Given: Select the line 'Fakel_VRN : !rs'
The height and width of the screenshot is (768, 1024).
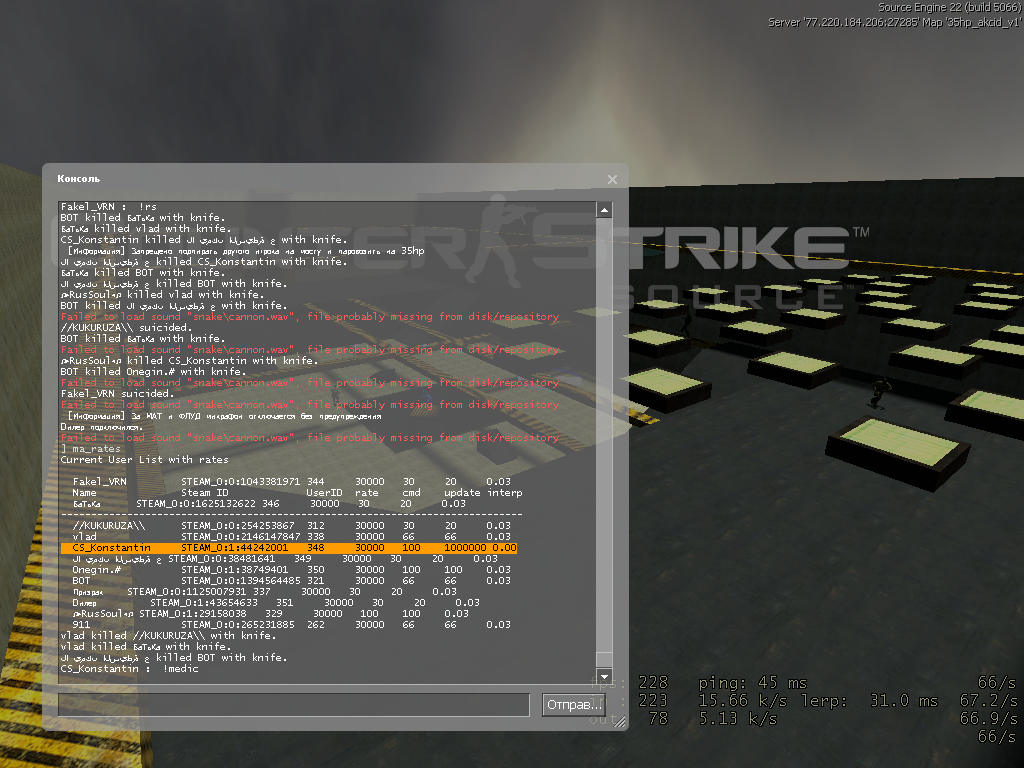Looking at the screenshot, I should pyautogui.click(x=108, y=206).
